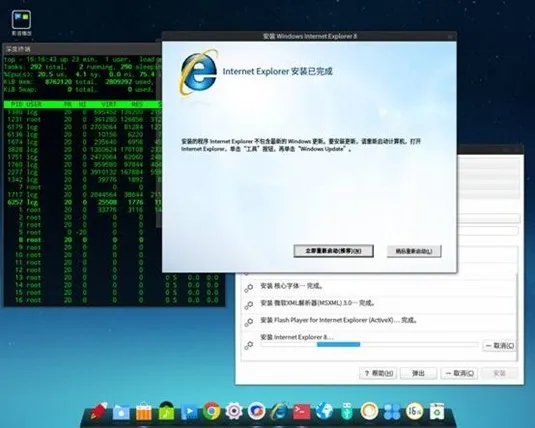
Task: Click bottom 取消(C) cancel button in installer
Action: click(459, 373)
